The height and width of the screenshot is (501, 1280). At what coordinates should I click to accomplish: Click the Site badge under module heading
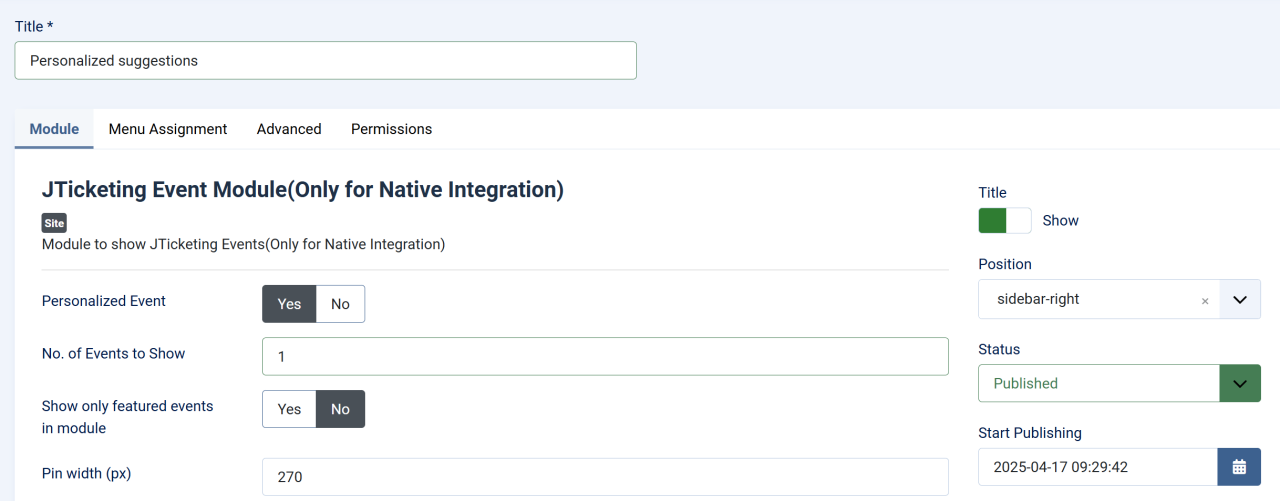(x=54, y=224)
